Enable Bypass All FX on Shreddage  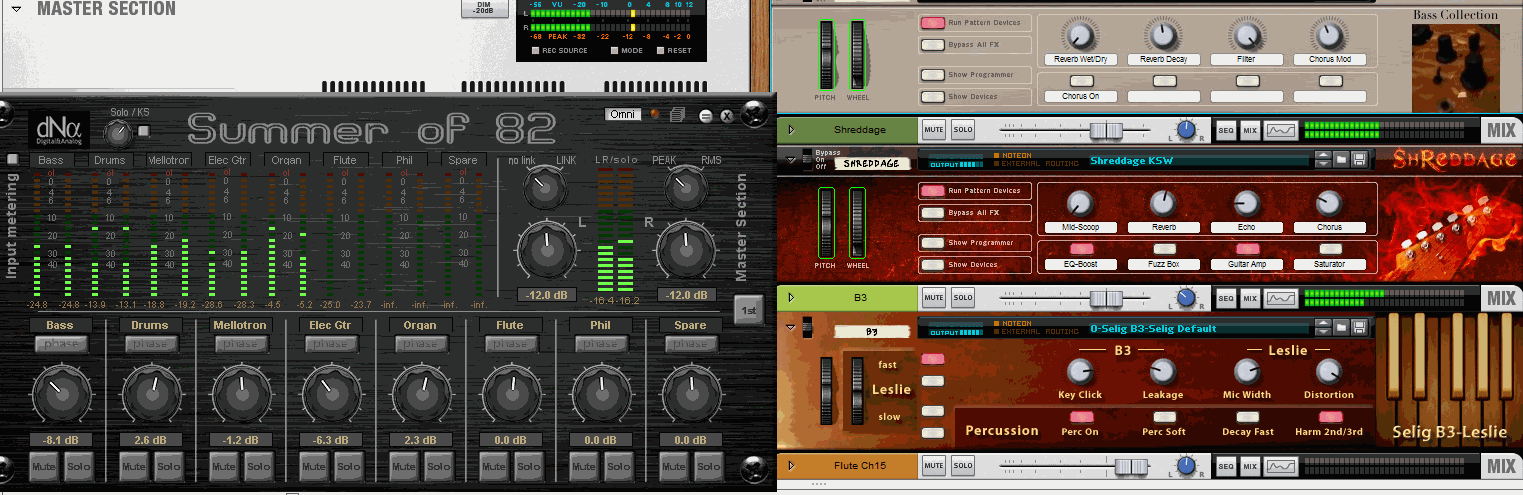pos(933,212)
